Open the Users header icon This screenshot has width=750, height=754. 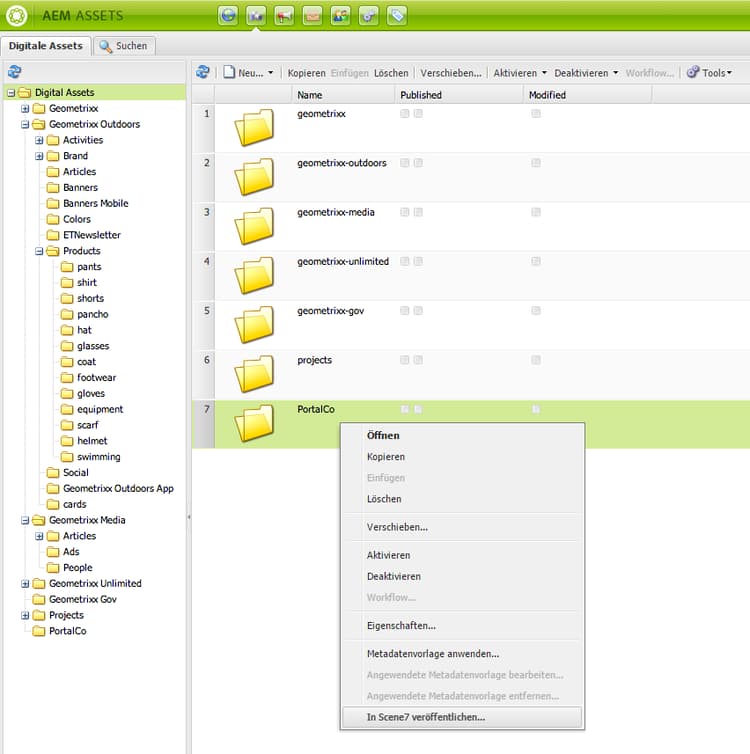coord(340,15)
